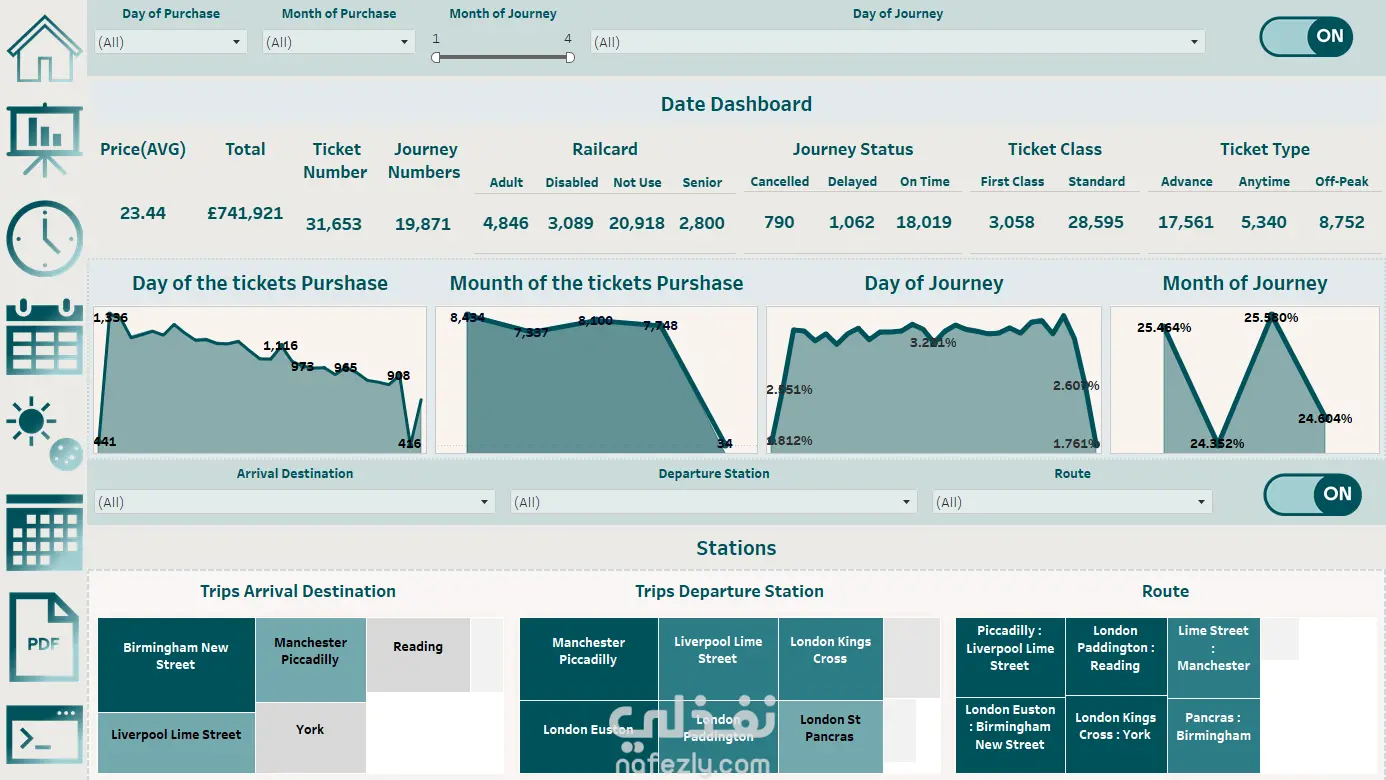Open the calendar with rings icon
1386x780 pixels.
tap(44, 336)
